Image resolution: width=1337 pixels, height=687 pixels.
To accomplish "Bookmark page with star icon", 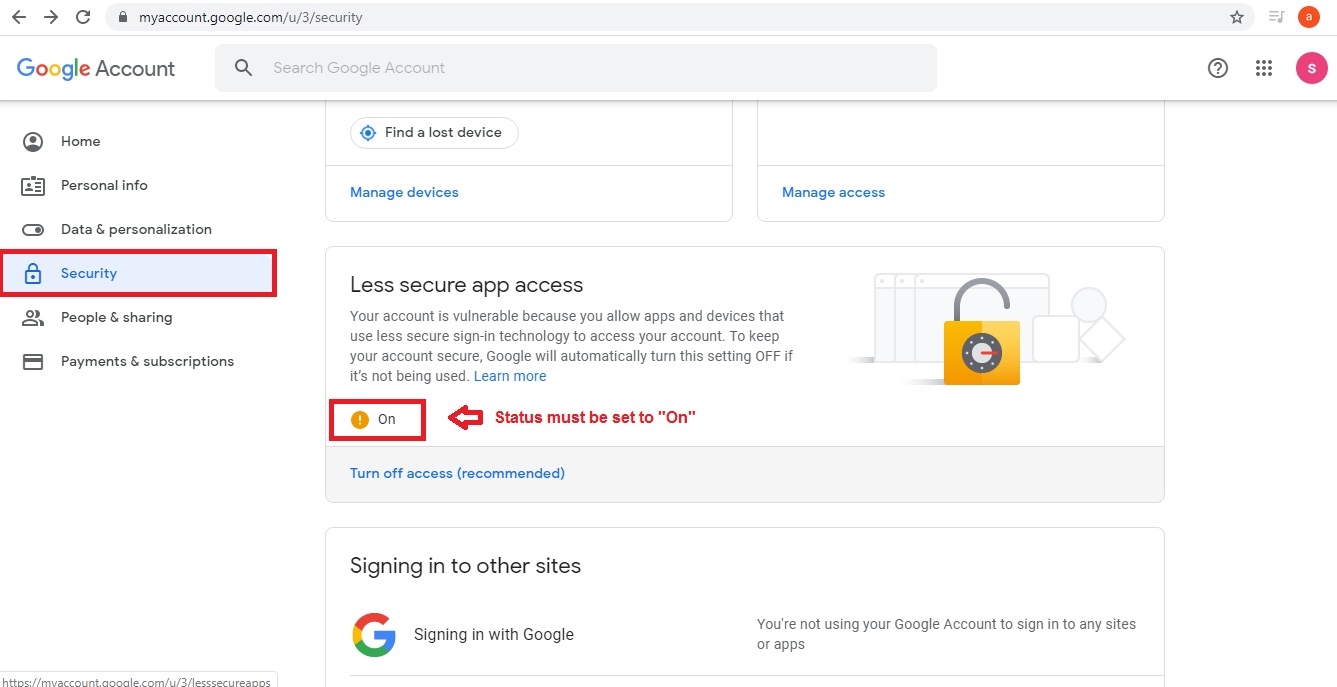I will pos(1237,17).
